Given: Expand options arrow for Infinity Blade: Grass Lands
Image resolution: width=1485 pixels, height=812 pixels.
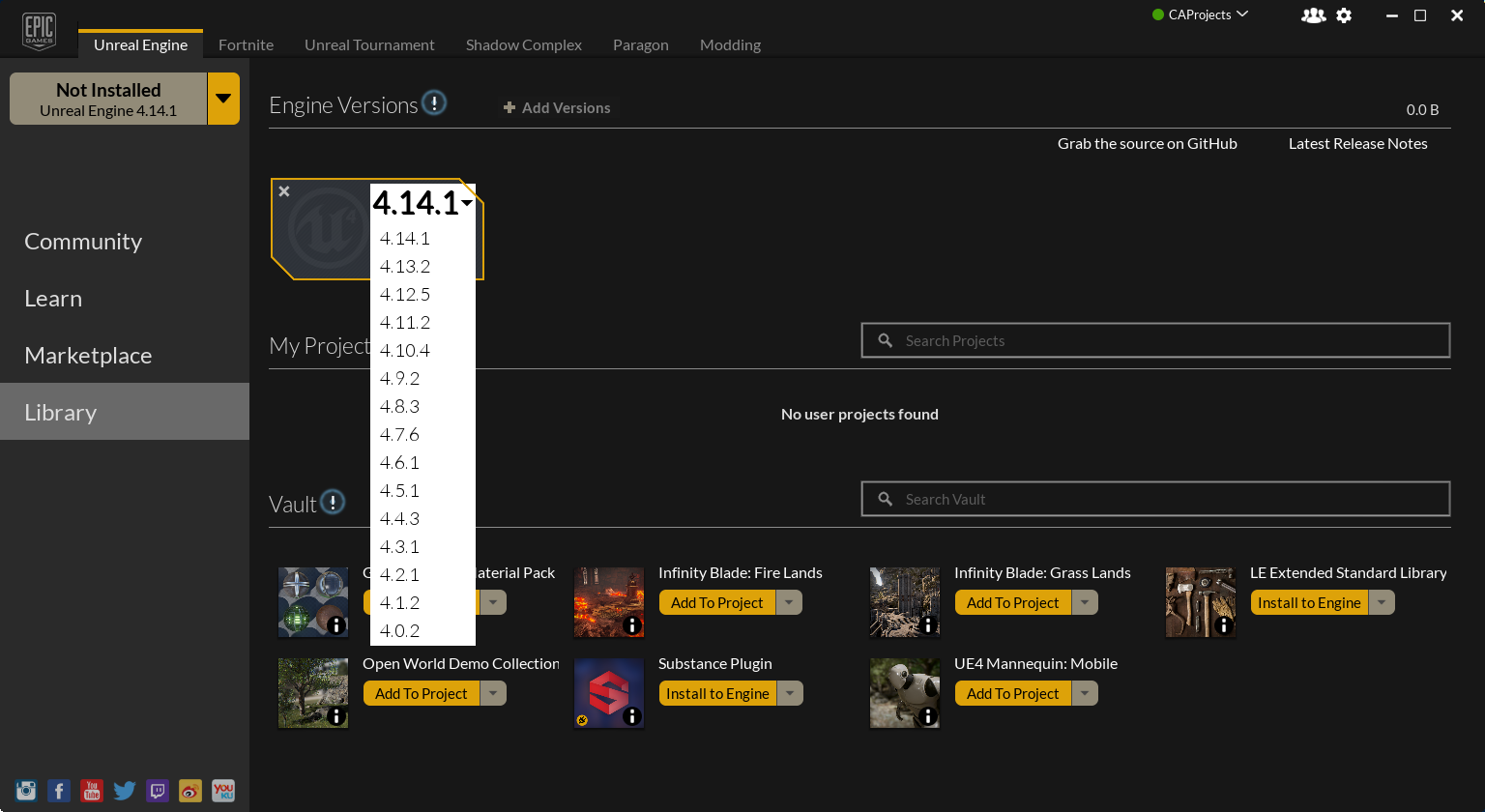Looking at the screenshot, I should tap(1086, 602).
